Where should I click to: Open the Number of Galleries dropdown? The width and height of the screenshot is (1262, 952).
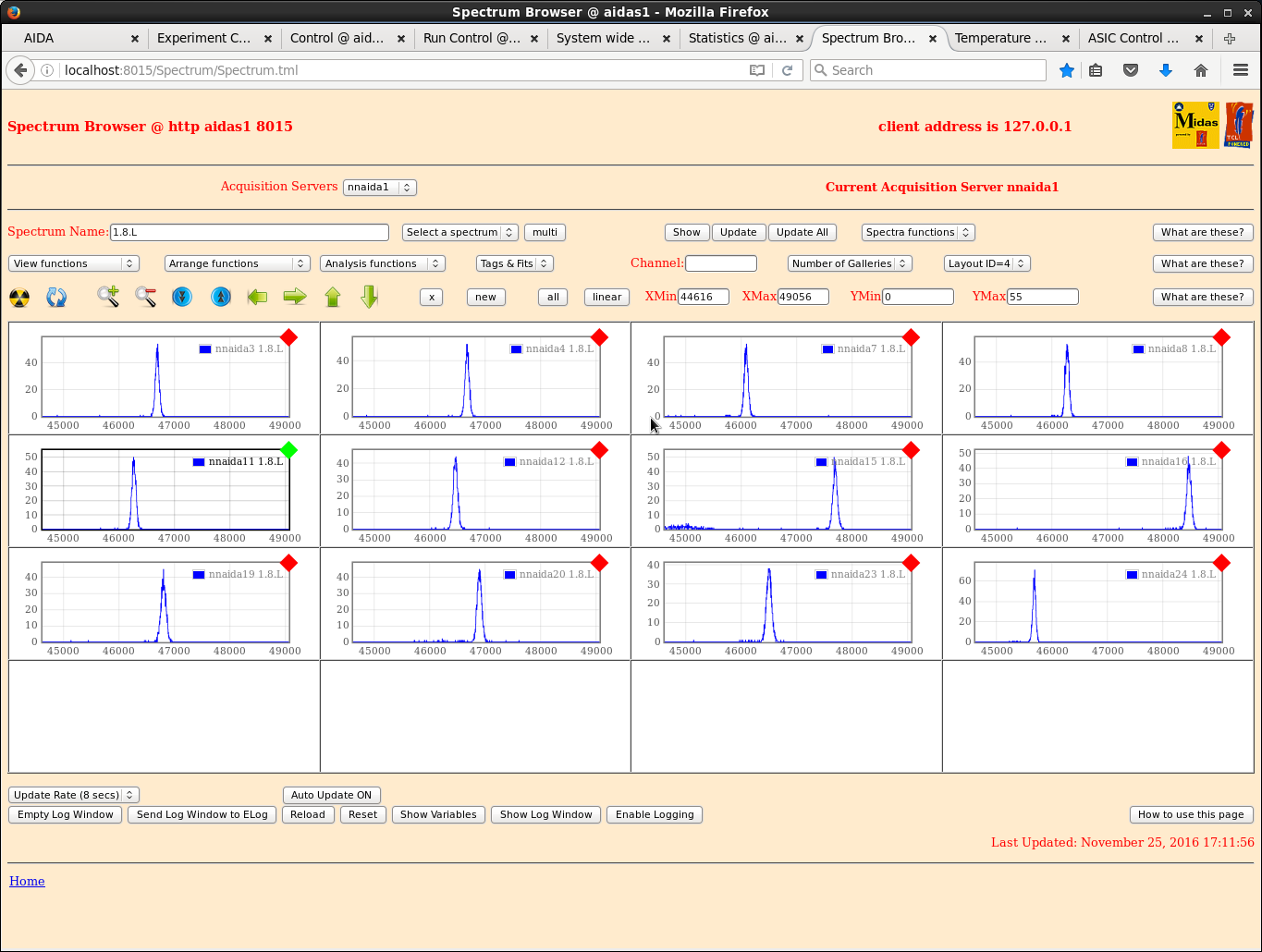click(850, 264)
